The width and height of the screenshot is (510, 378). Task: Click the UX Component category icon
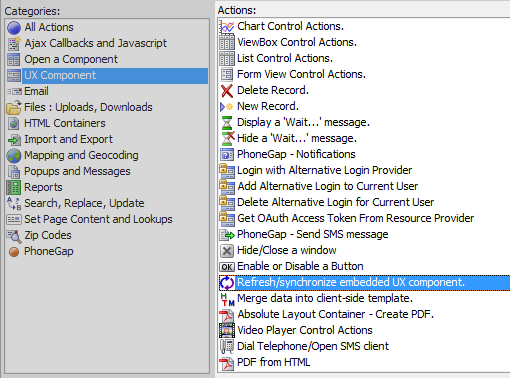(14, 76)
